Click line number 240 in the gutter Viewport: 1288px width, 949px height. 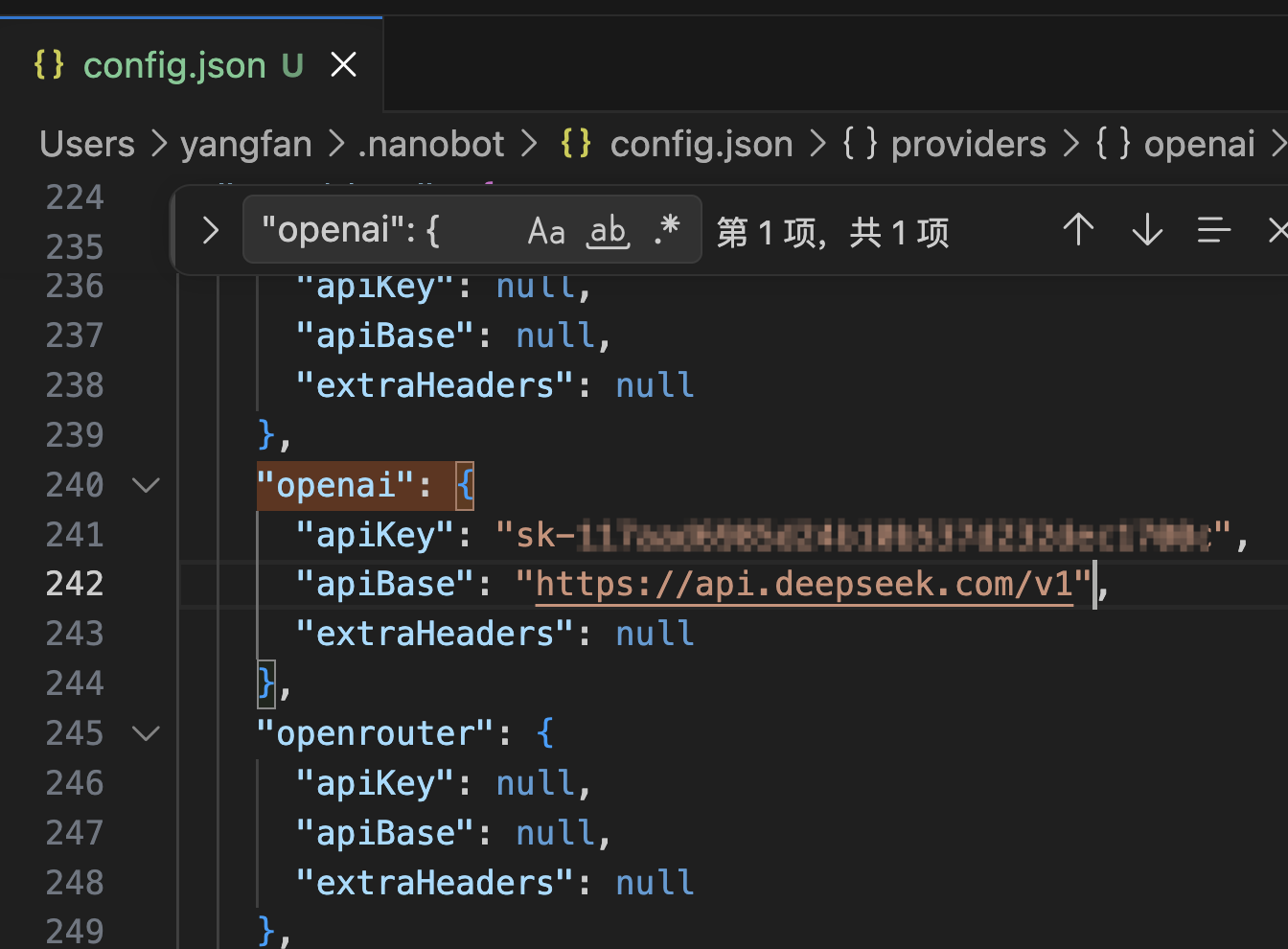(75, 485)
